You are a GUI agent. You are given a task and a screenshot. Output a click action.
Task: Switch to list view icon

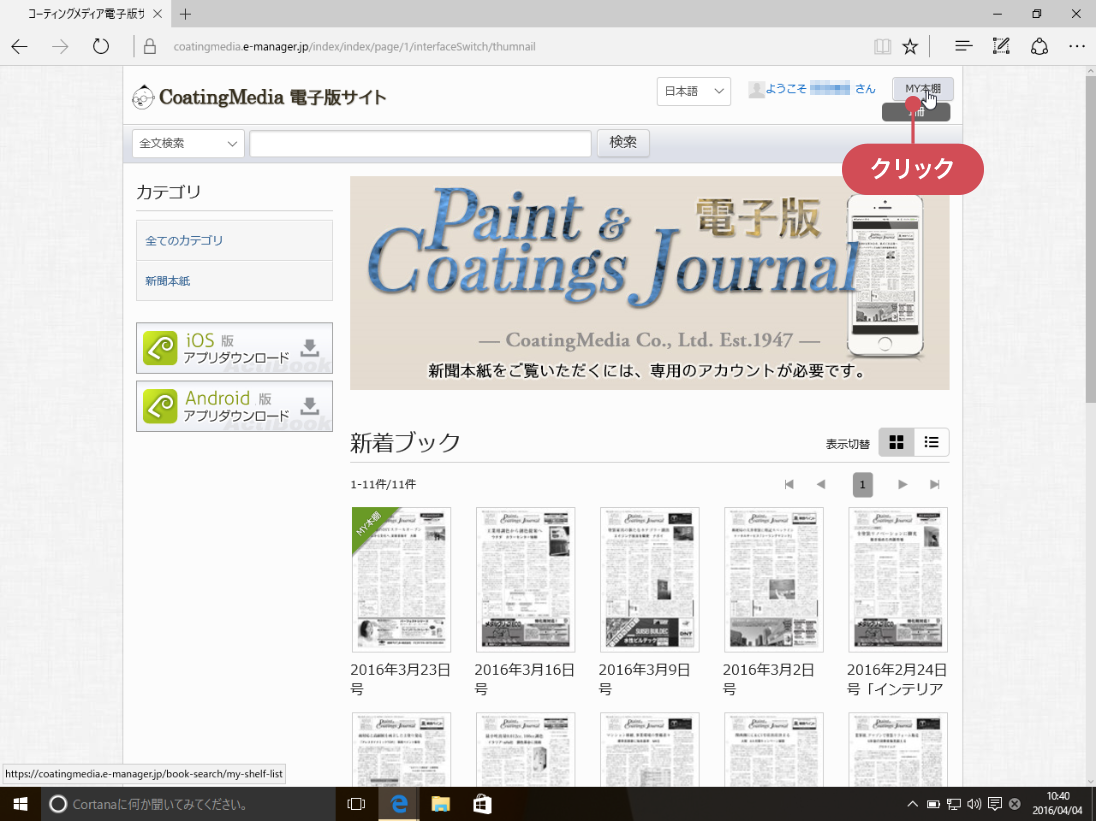pos(932,443)
